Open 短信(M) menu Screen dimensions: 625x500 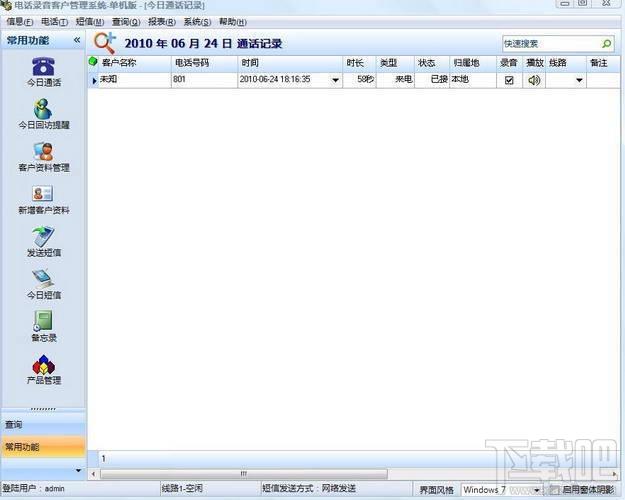(90, 22)
